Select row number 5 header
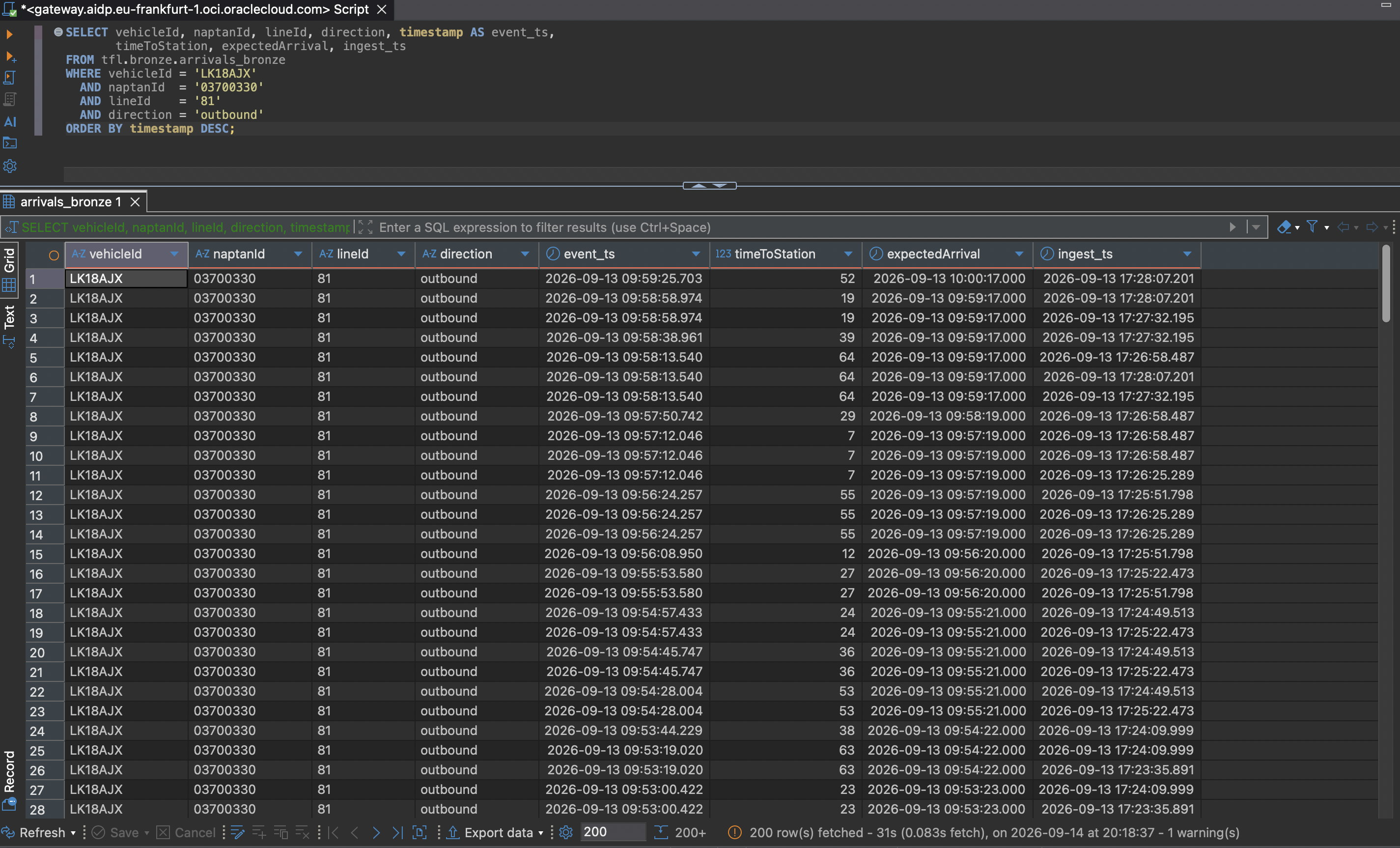The image size is (1400, 848). pyautogui.click(x=44, y=358)
